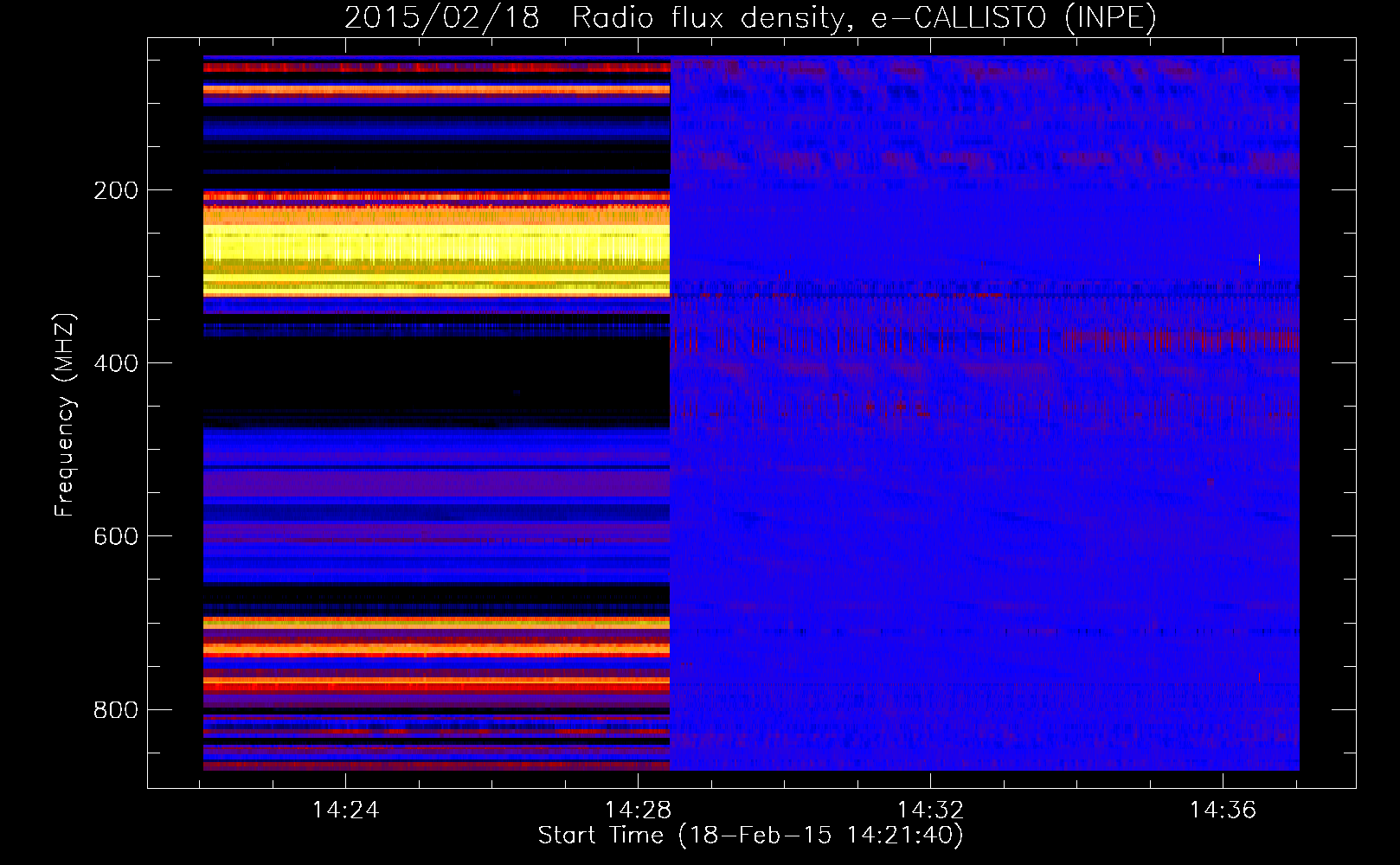
Task: Click the 'Frequency (MHZ)' y-axis label
Action: click(65, 414)
